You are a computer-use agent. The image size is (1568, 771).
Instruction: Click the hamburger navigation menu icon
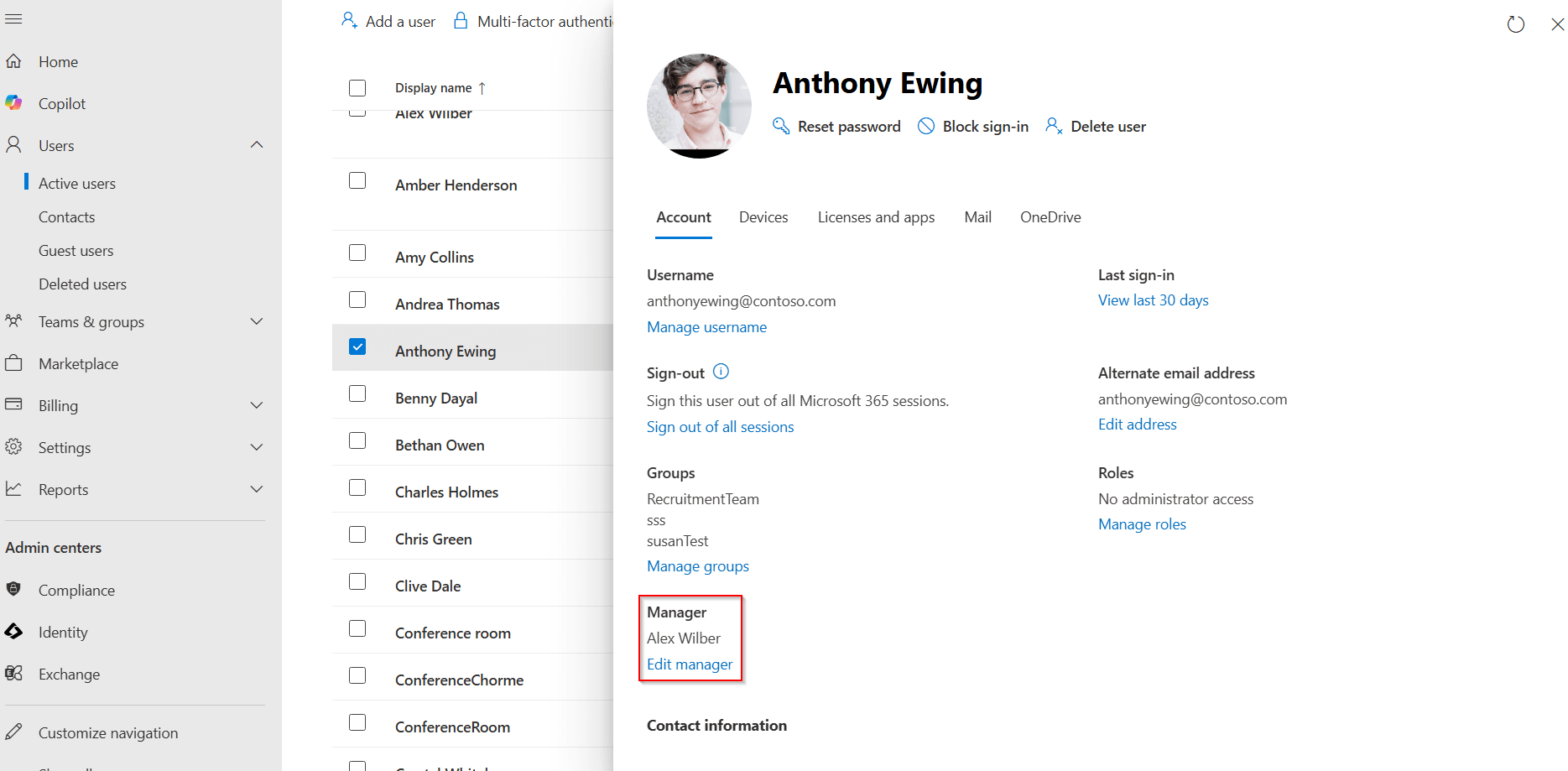pyautogui.click(x=13, y=18)
